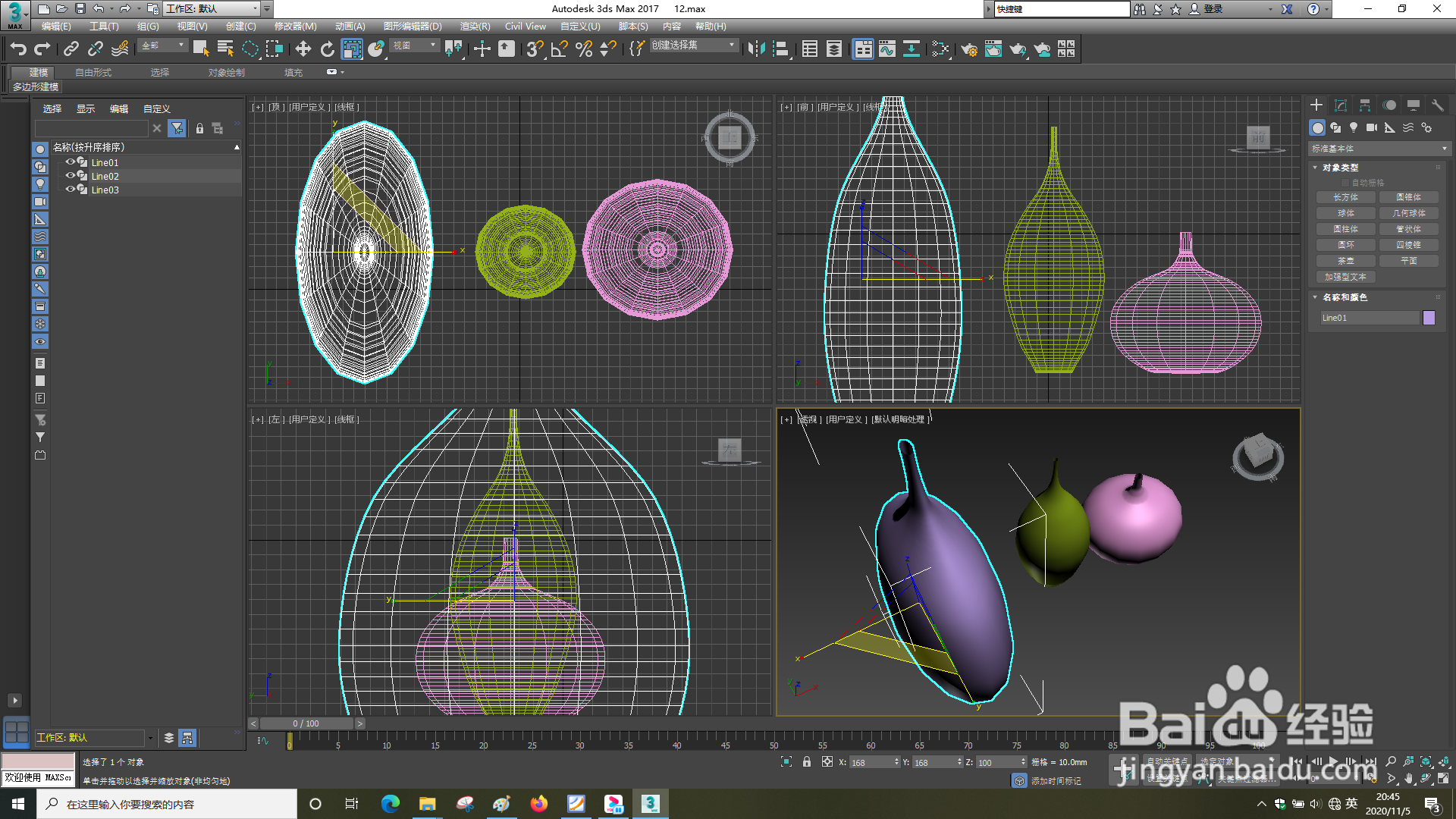1456x819 pixels.
Task: Toggle visibility of Line03 object
Action: click(x=70, y=190)
